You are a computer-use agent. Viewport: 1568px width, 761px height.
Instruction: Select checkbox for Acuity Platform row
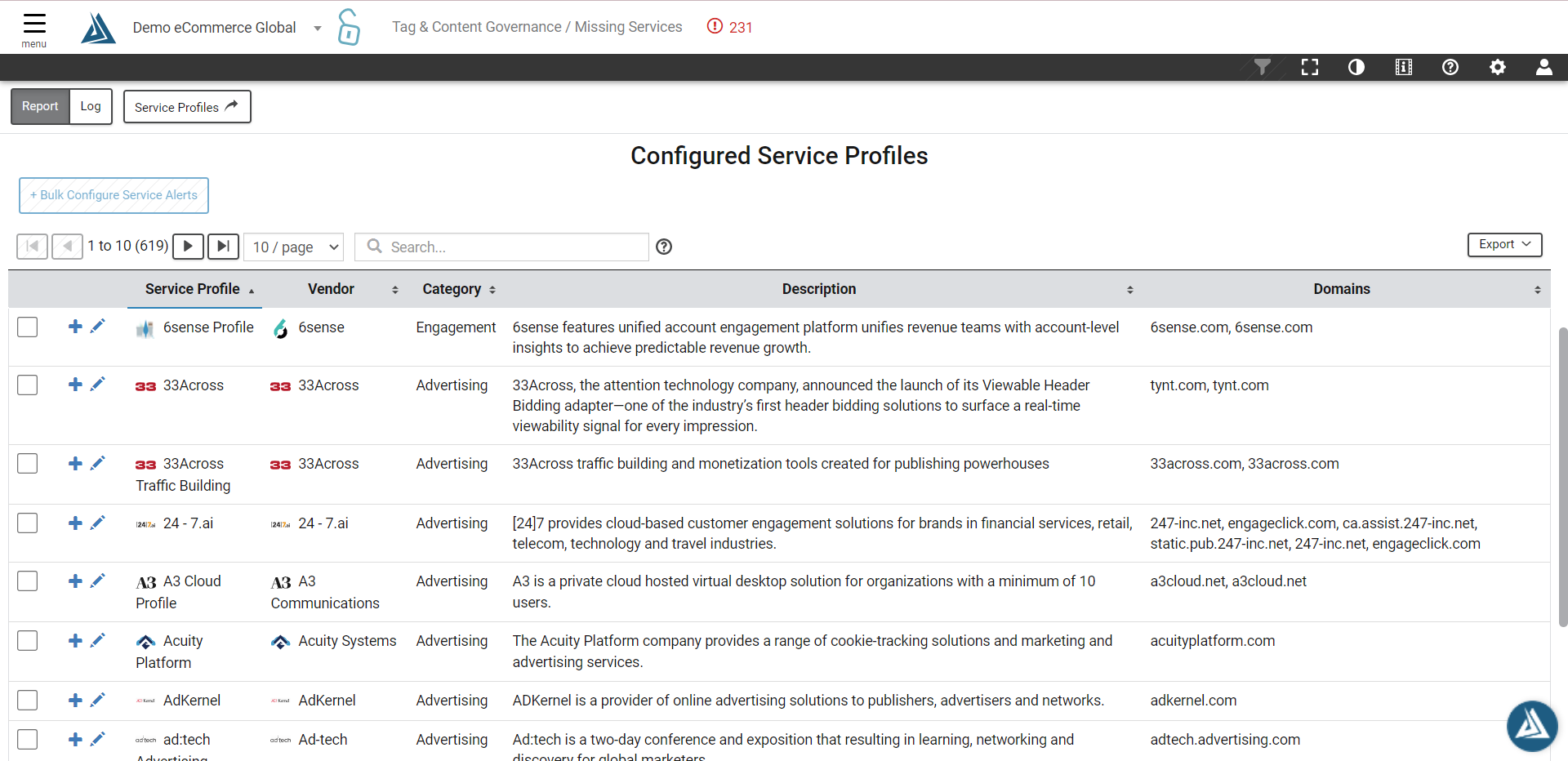(28, 640)
